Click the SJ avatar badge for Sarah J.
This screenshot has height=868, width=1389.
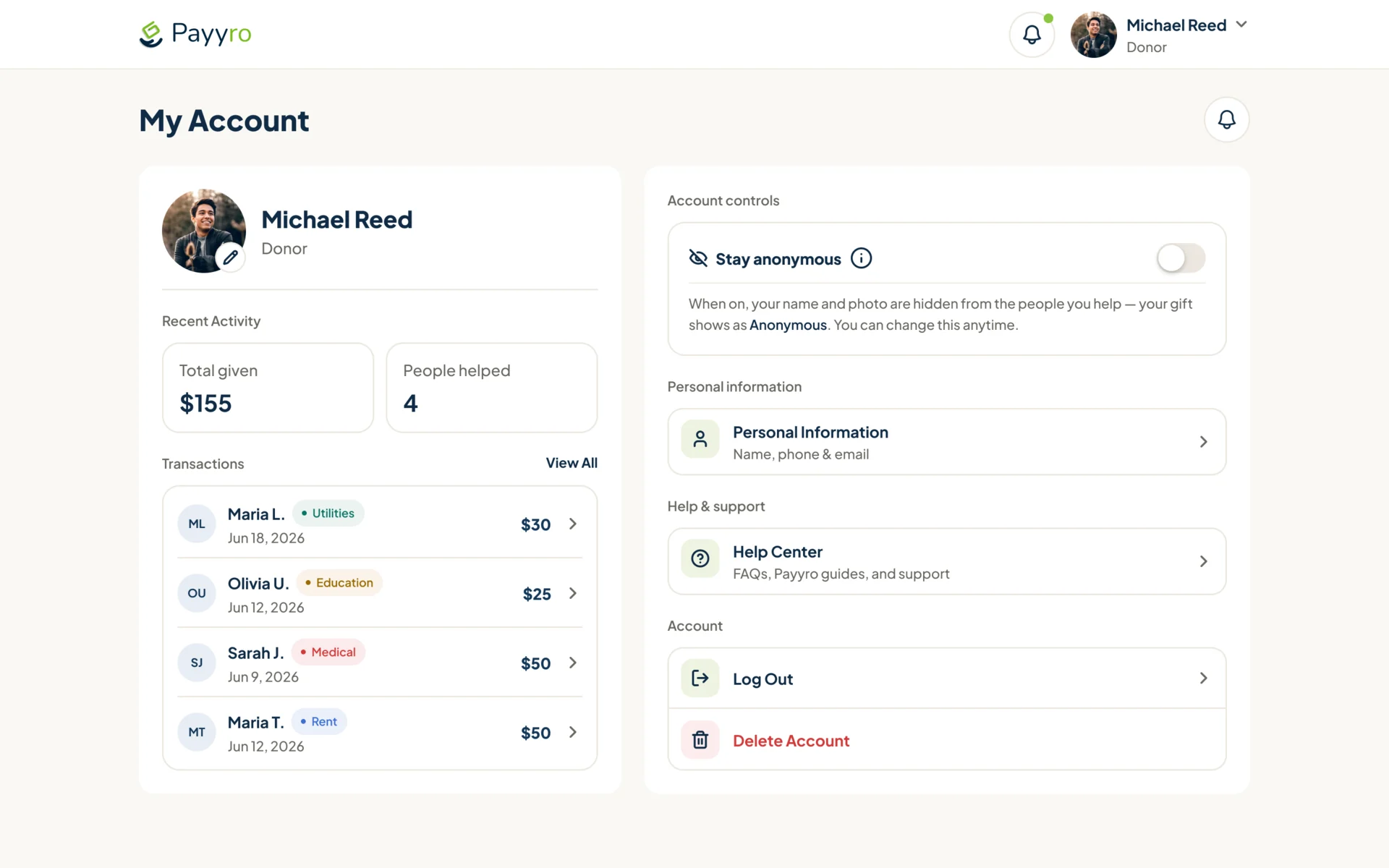(197, 663)
